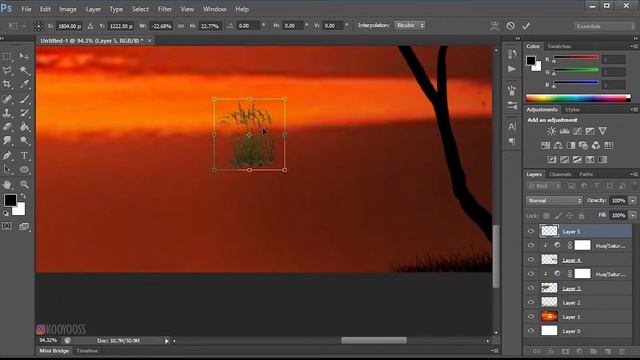Select the Healing Brush tool
Image resolution: width=640 pixels, height=360 pixels.
7,99
